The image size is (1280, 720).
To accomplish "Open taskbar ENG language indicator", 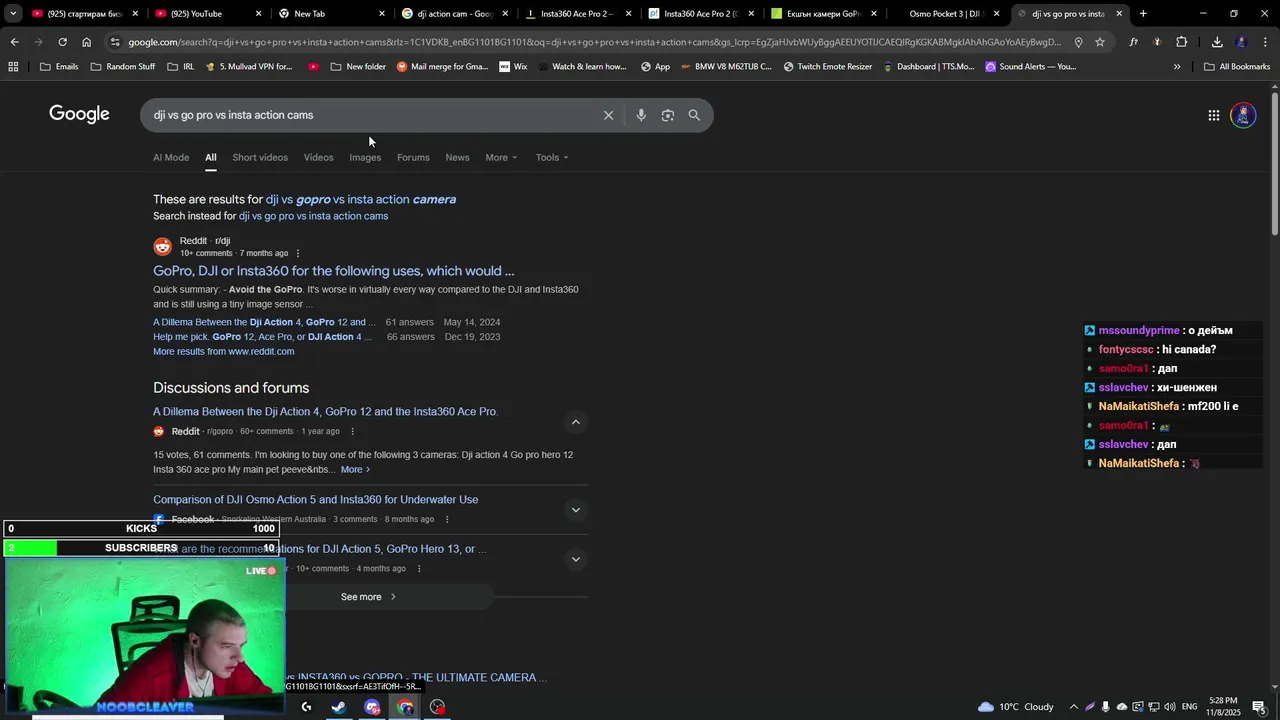I will coord(1189,707).
